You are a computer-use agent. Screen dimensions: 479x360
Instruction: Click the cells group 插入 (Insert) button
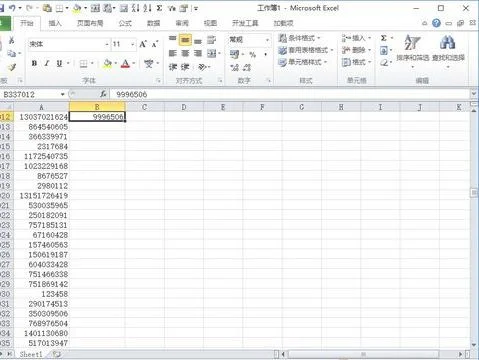pyautogui.click(x=356, y=38)
